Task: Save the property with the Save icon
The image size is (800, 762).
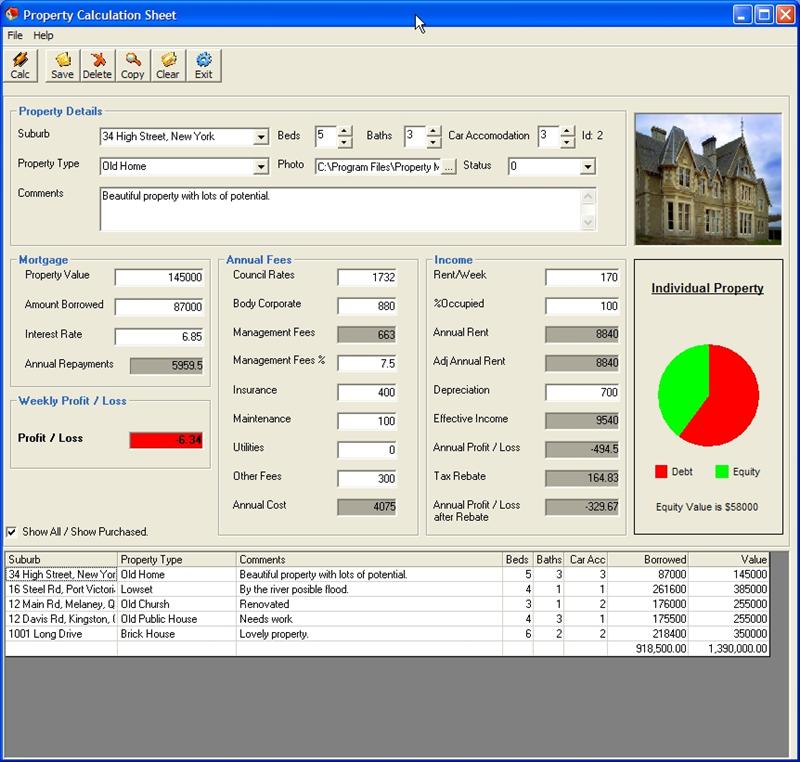Action: pos(62,66)
